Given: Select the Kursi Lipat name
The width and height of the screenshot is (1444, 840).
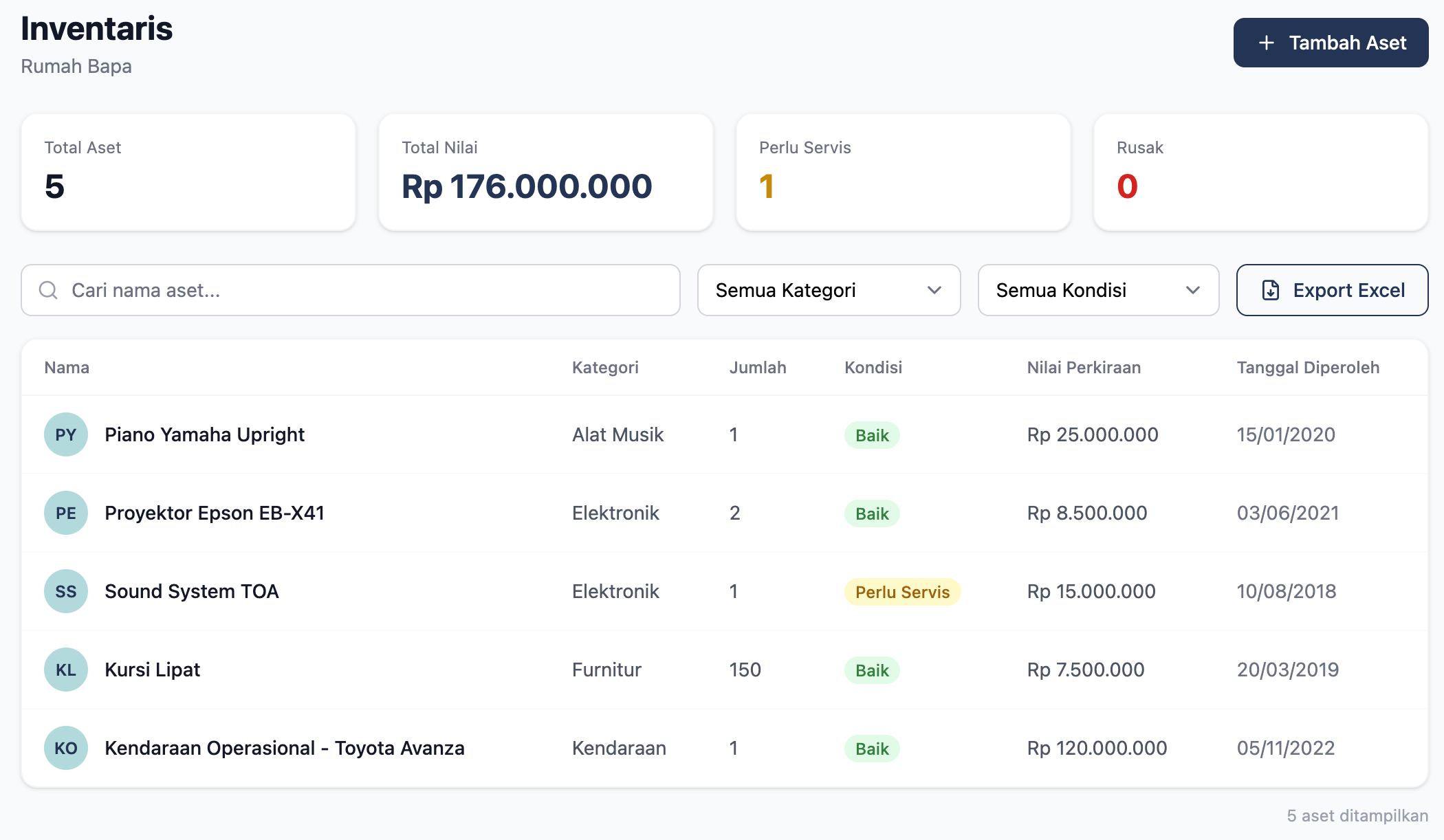Looking at the screenshot, I should pyautogui.click(x=153, y=670).
